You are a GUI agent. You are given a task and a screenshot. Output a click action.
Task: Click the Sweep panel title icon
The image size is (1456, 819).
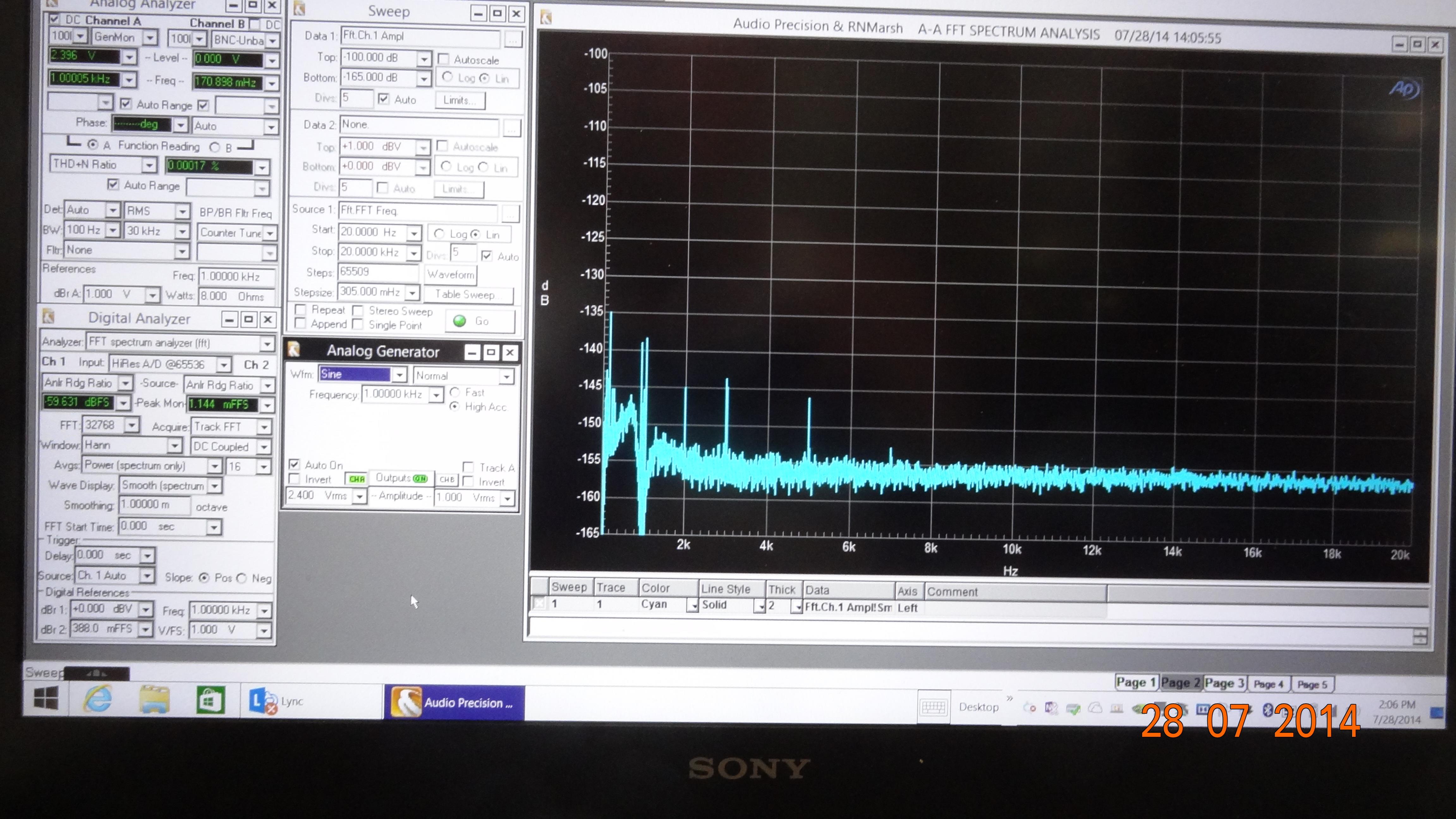pyautogui.click(x=299, y=9)
